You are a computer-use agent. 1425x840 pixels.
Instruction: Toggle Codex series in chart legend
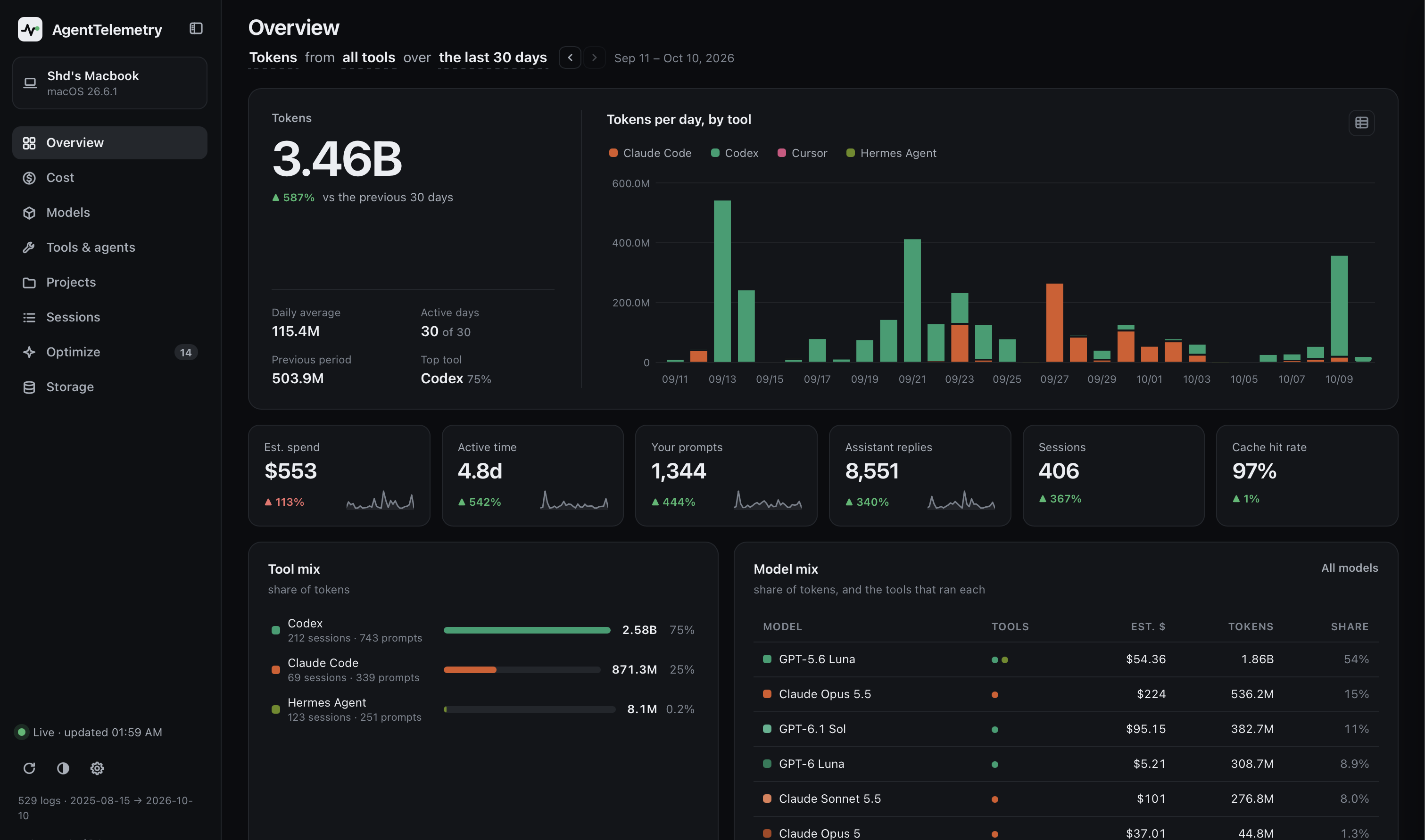tap(734, 153)
